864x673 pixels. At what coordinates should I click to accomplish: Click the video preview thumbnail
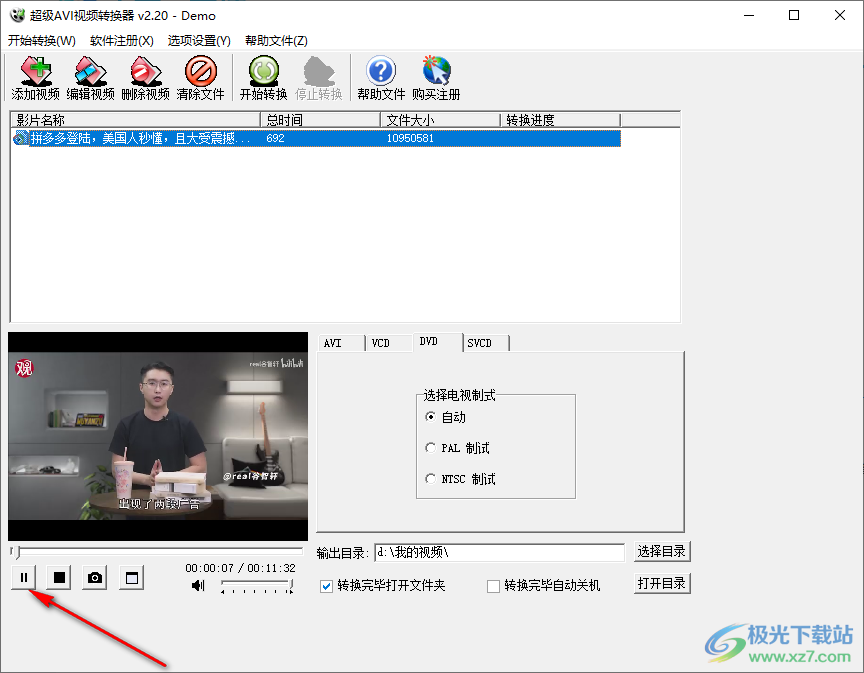click(158, 436)
